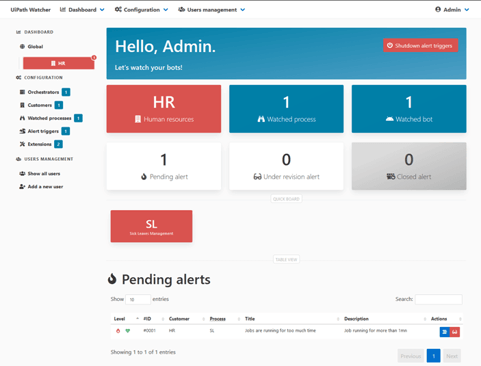This screenshot has width=481, height=366.
Task: Open Alert triggers configuration in sidebar
Action: point(43,131)
